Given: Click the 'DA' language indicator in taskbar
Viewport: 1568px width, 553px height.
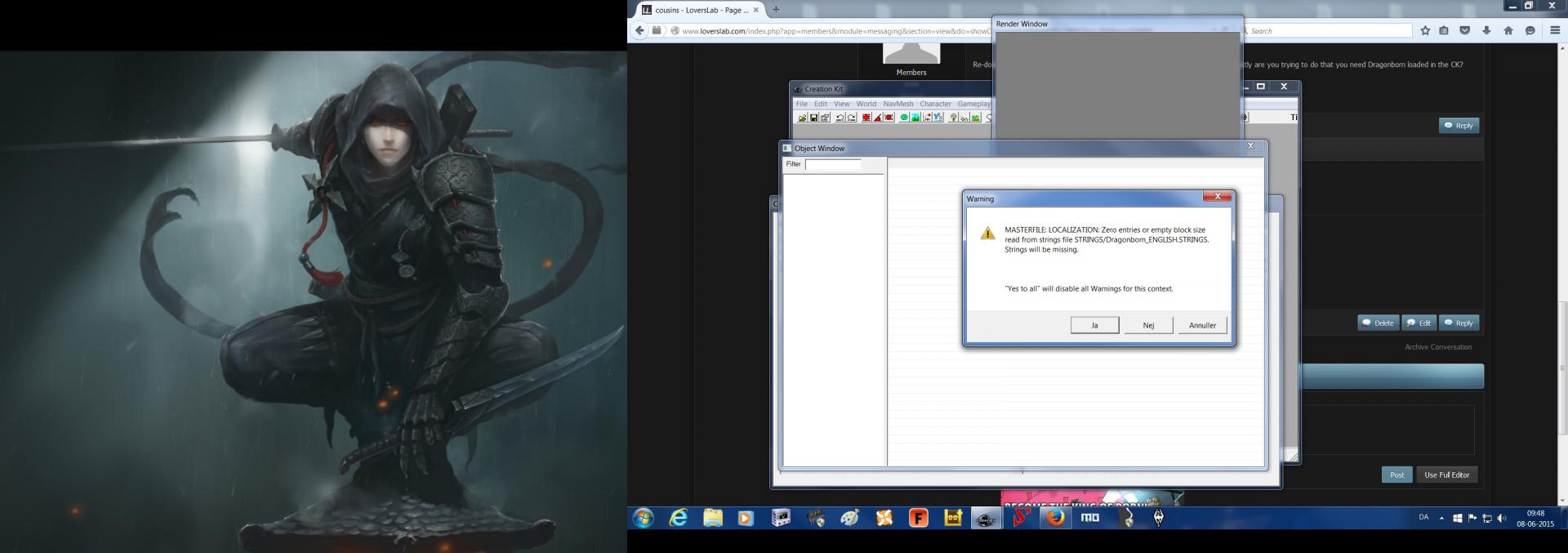Looking at the screenshot, I should coord(1423,518).
